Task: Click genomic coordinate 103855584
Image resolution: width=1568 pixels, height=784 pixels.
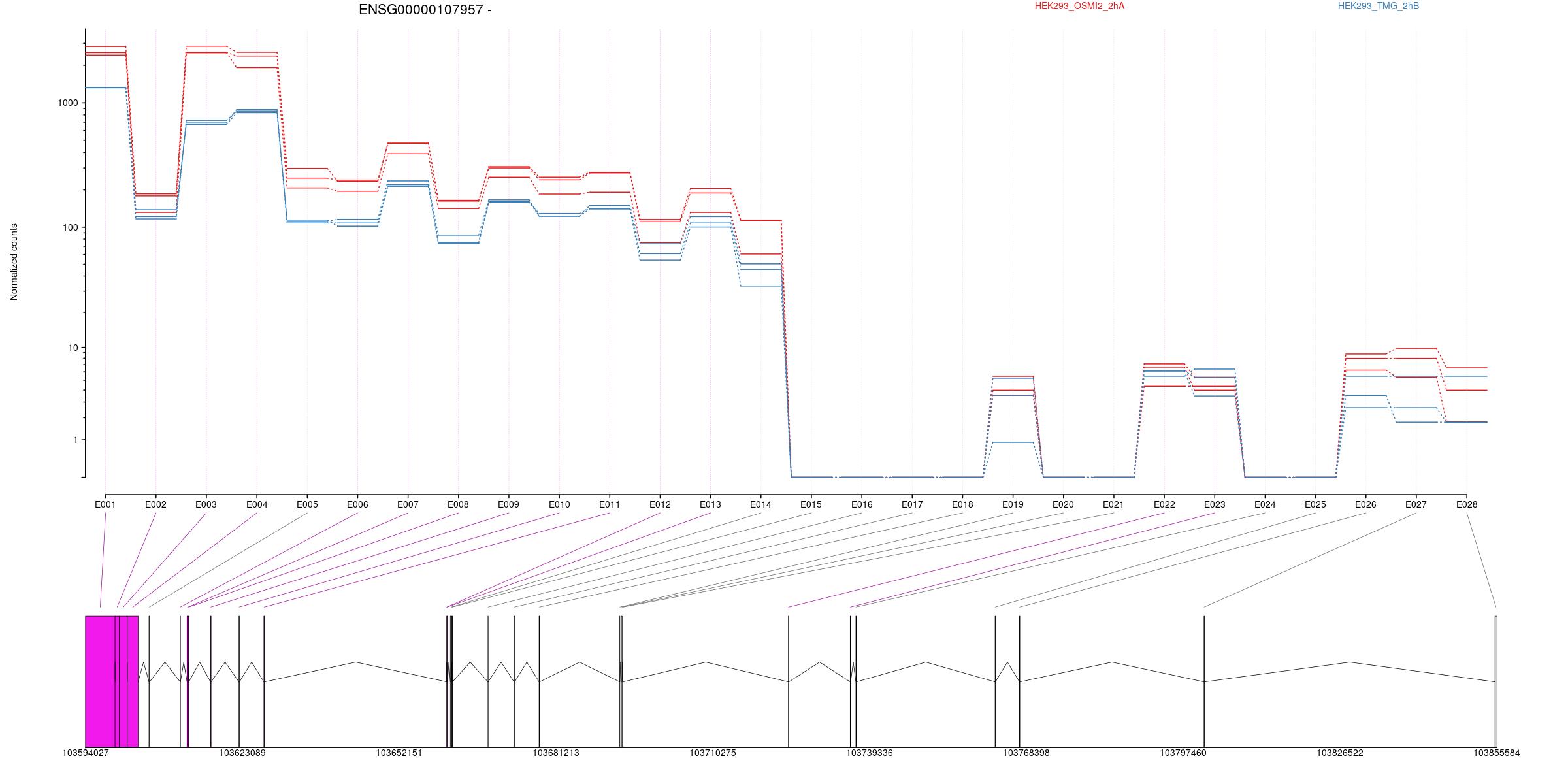Action: (1497, 753)
